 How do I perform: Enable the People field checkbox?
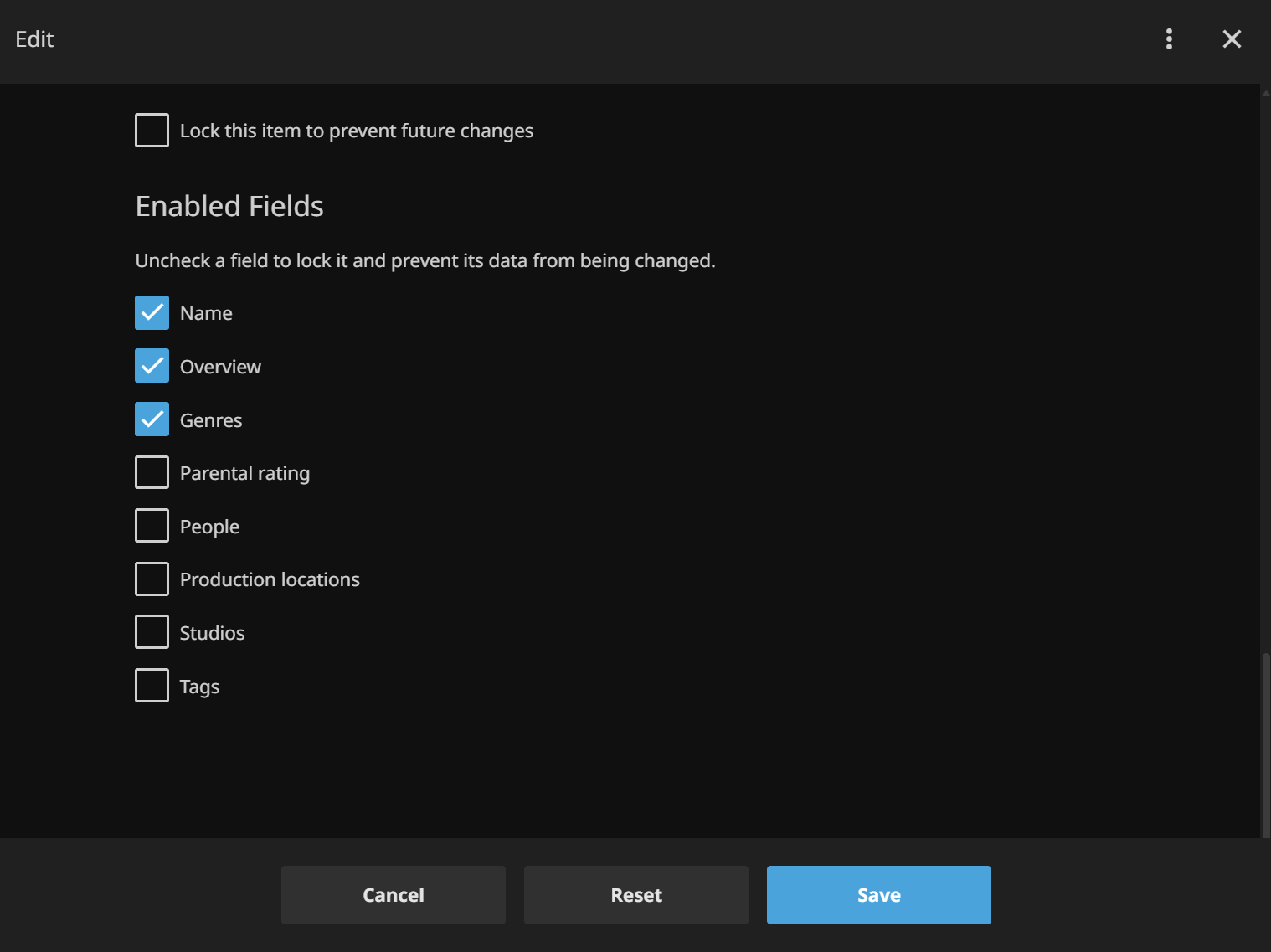click(x=152, y=526)
